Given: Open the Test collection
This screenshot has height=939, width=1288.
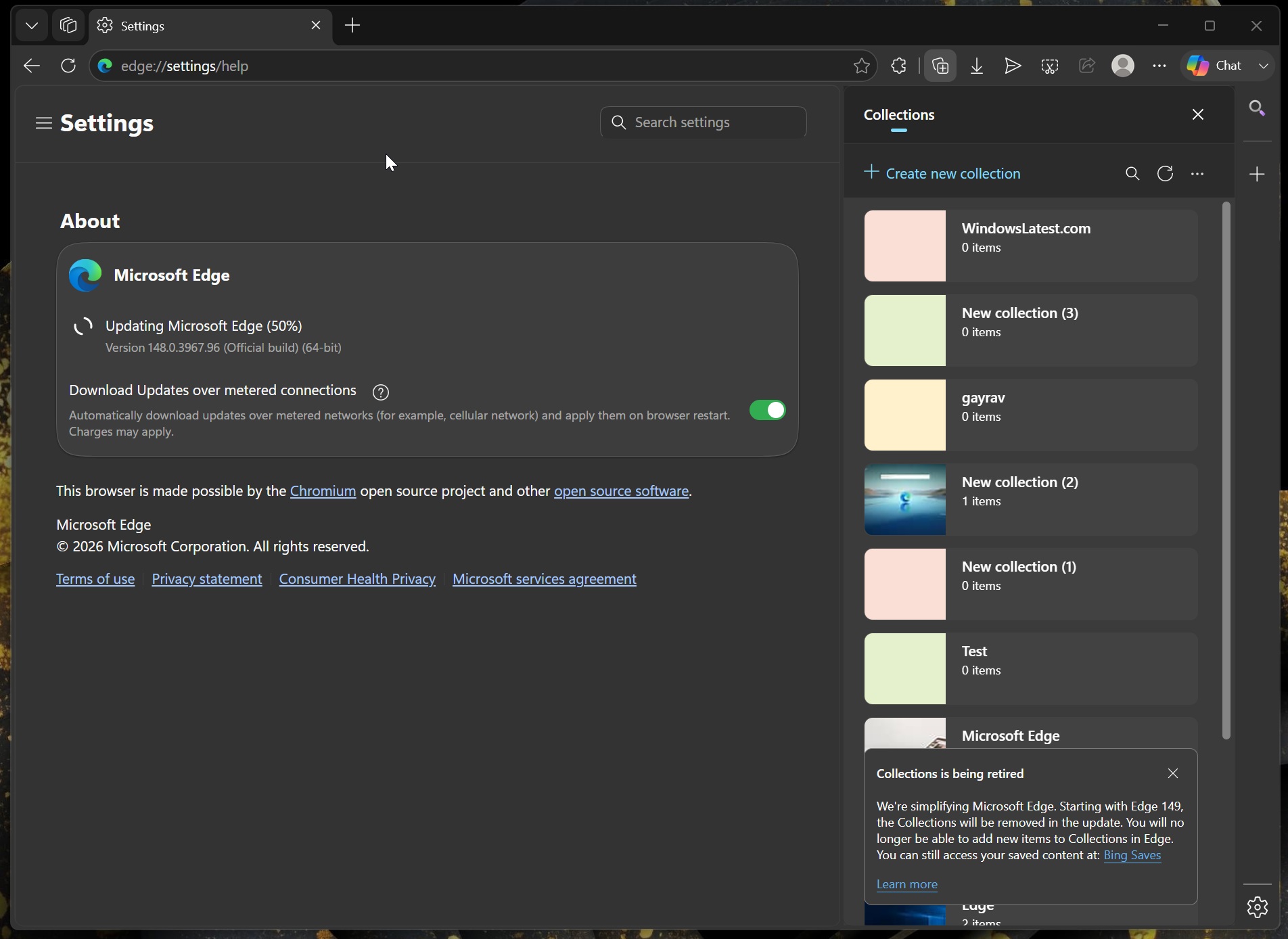Looking at the screenshot, I should point(1031,669).
